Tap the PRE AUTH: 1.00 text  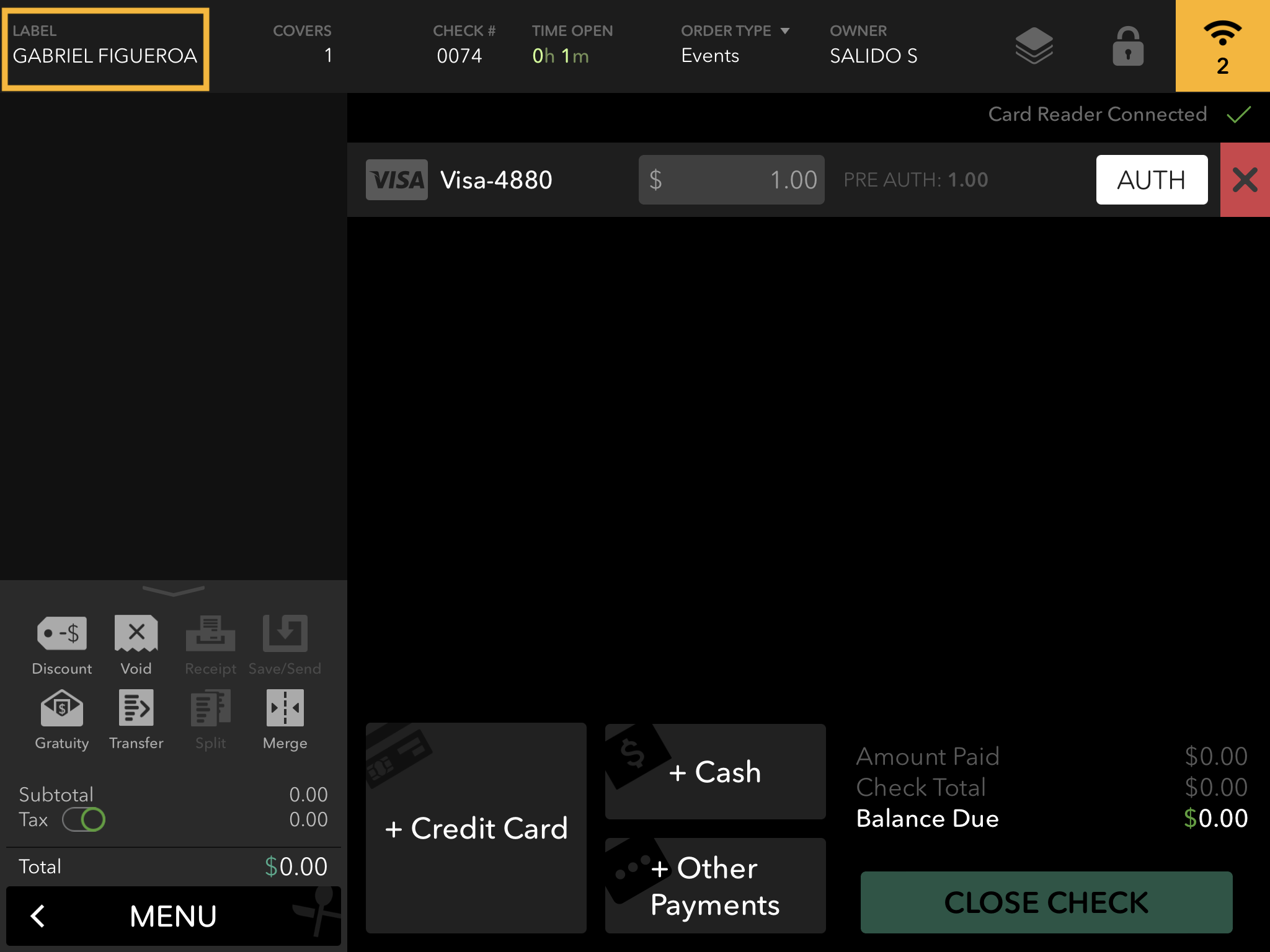pyautogui.click(x=916, y=180)
